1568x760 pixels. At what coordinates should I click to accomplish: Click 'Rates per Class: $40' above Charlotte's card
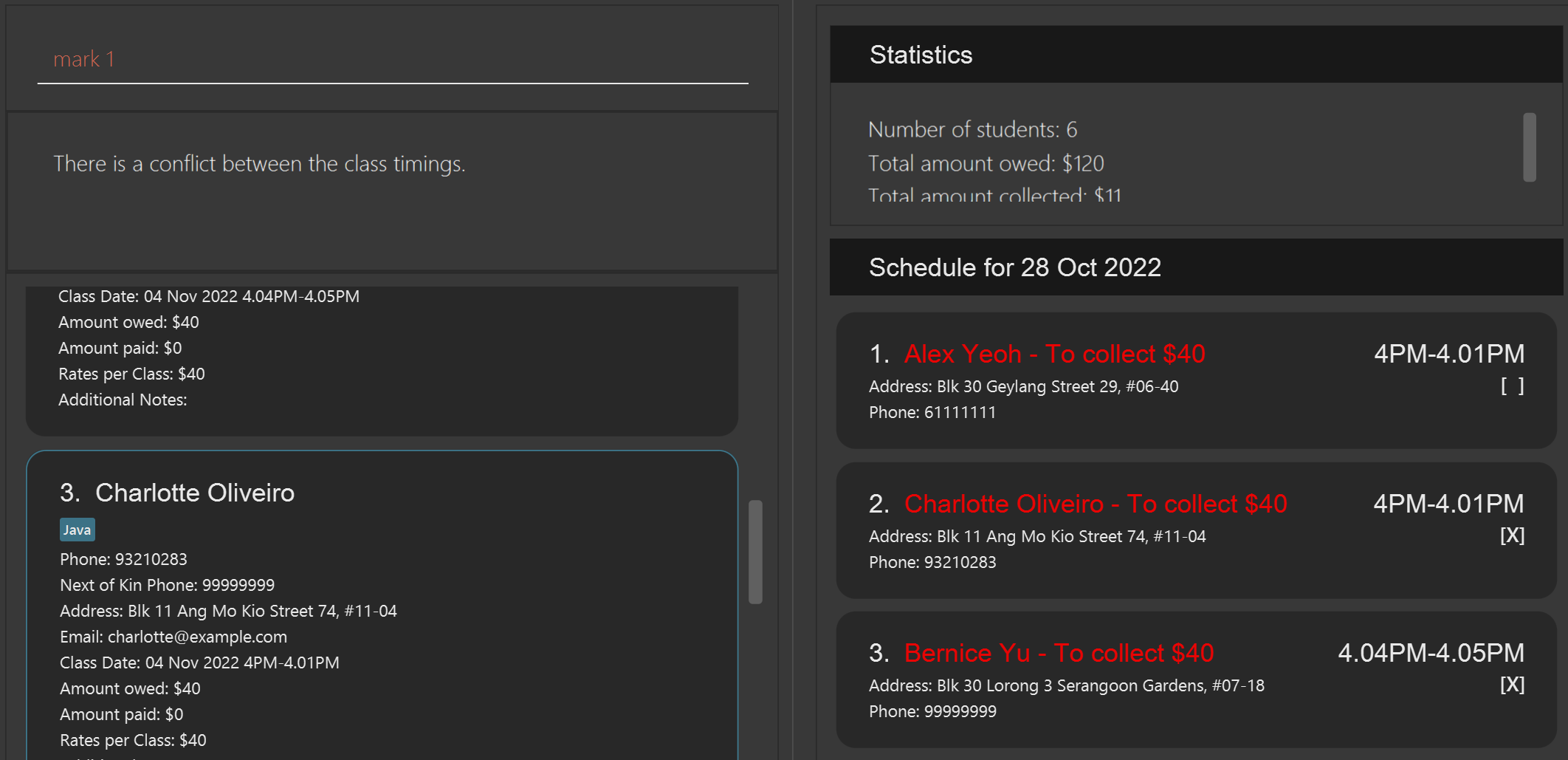[x=131, y=374]
